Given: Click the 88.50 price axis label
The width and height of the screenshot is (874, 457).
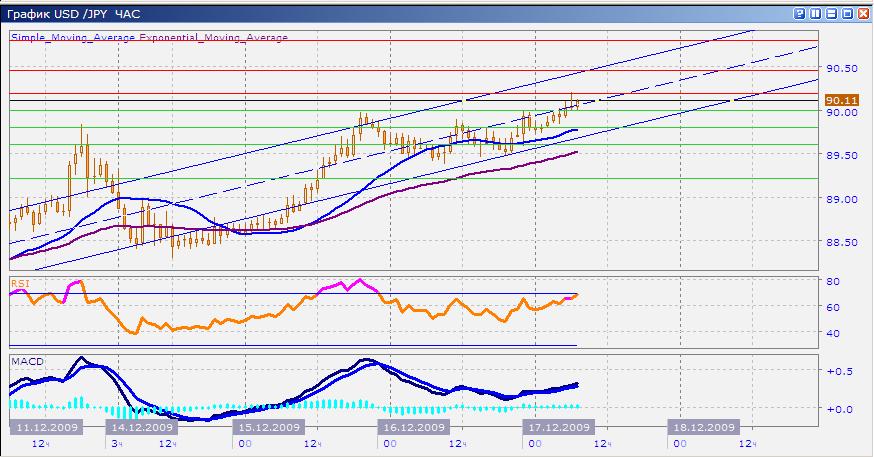Looking at the screenshot, I should (x=842, y=241).
